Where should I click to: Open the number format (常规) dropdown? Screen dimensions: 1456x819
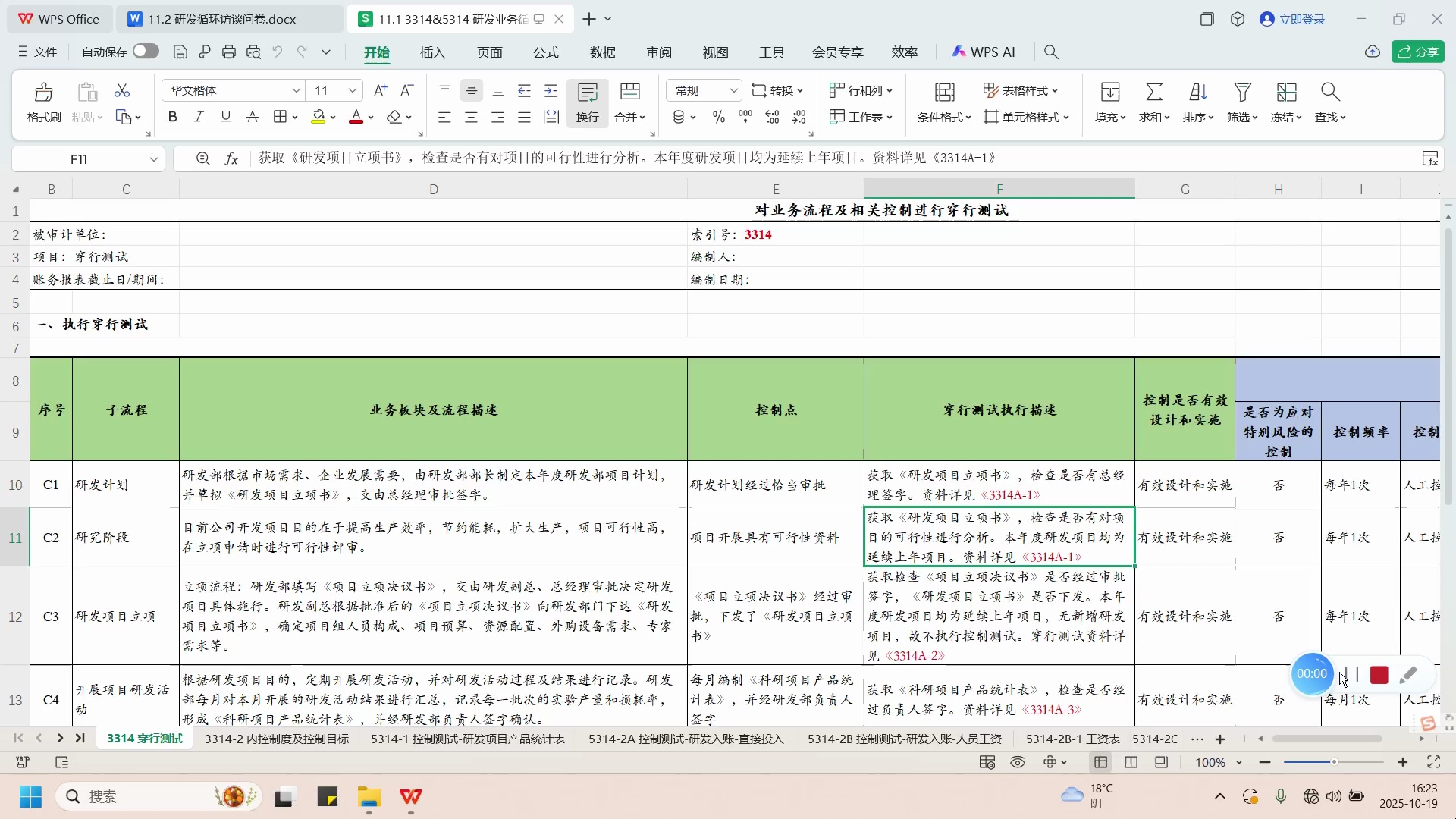click(x=733, y=90)
